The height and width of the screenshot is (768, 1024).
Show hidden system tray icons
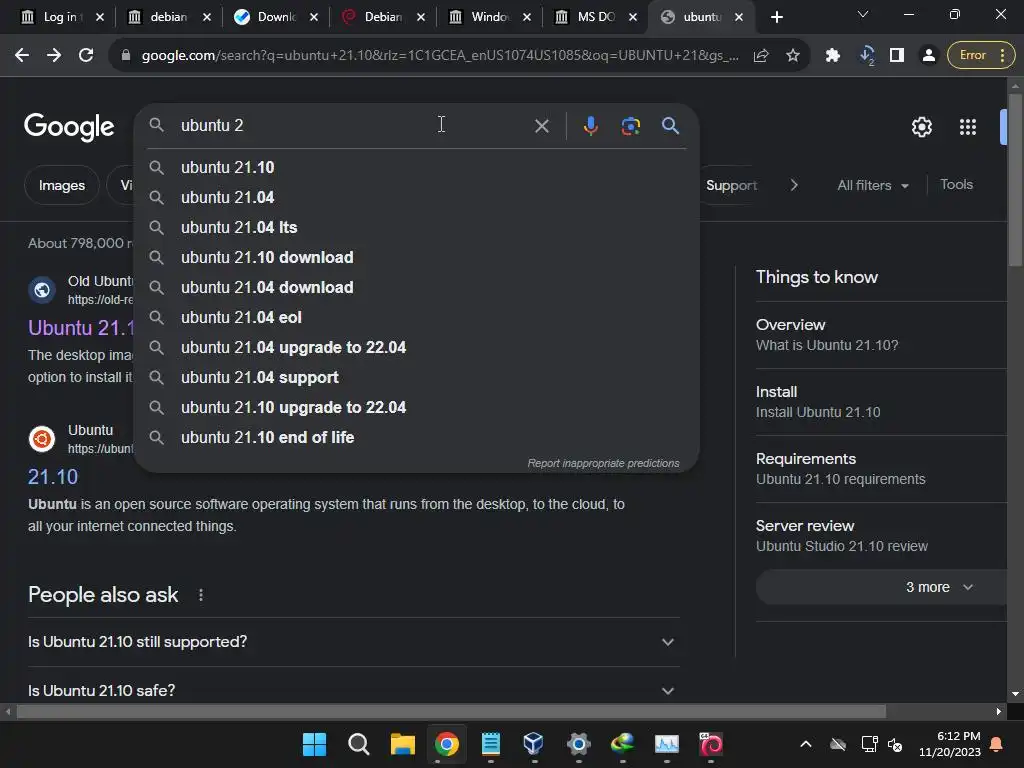click(806, 744)
